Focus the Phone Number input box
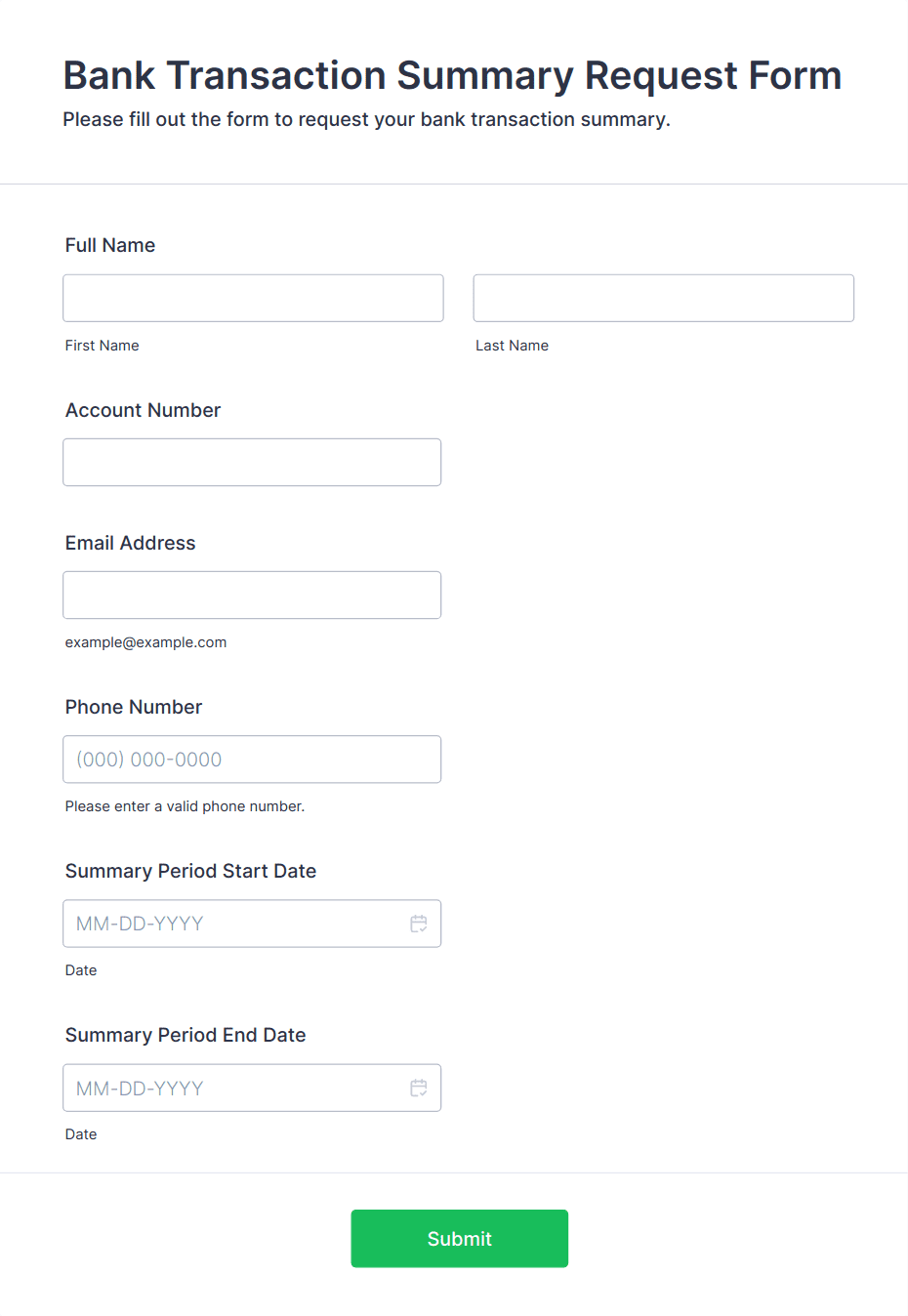Viewport: 908px width, 1316px height. pyautogui.click(x=252, y=759)
